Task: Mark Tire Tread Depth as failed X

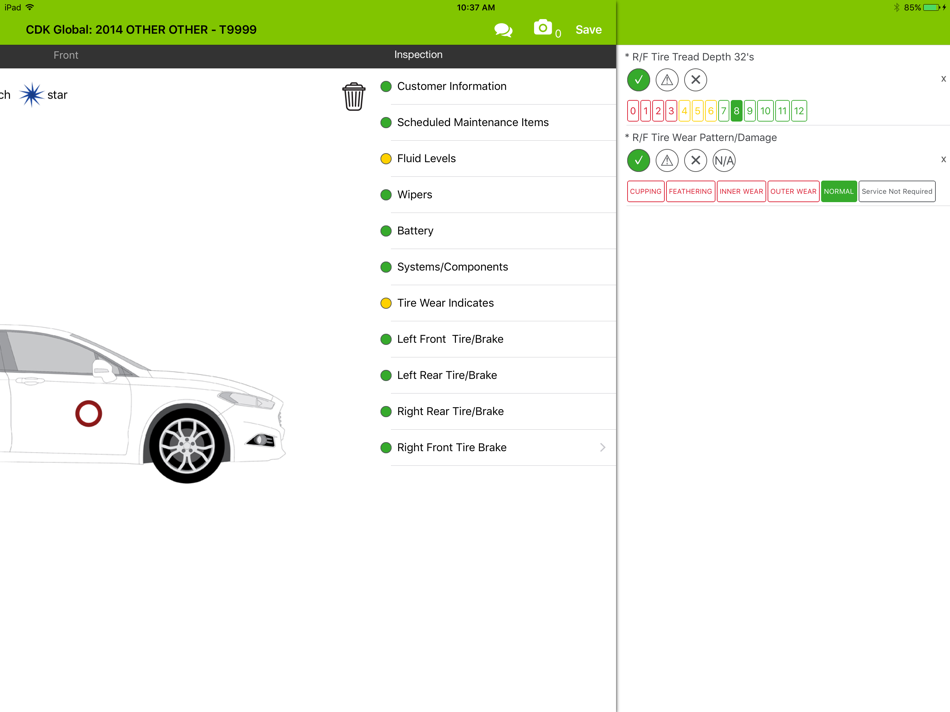Action: tap(696, 80)
